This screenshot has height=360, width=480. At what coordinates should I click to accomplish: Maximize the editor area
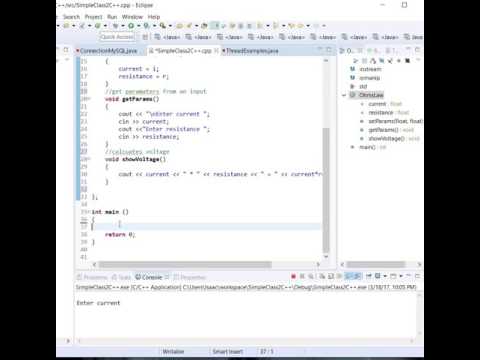[329, 50]
